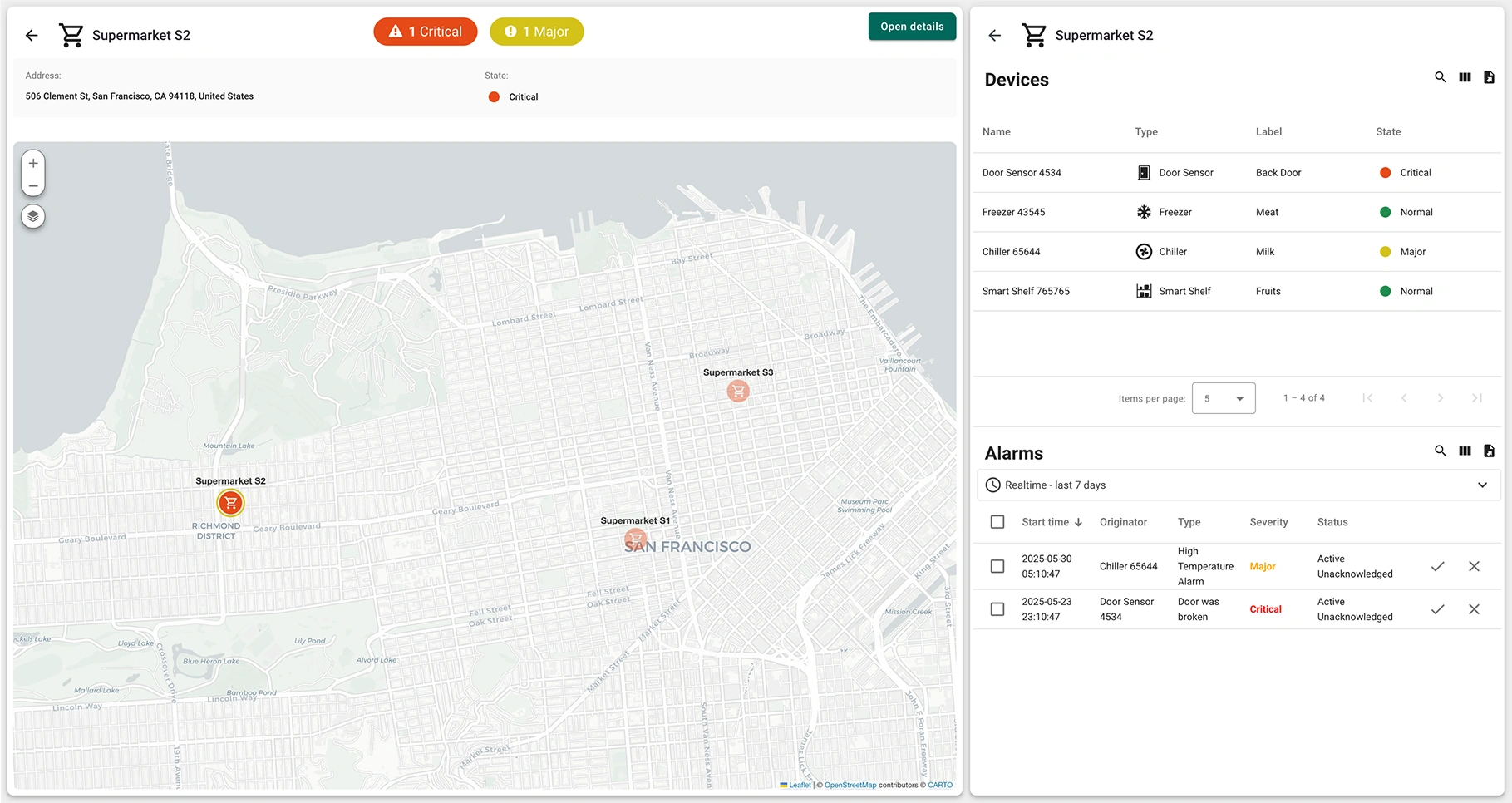Zoom out on the map
This screenshot has width=1512, height=803.
32,185
